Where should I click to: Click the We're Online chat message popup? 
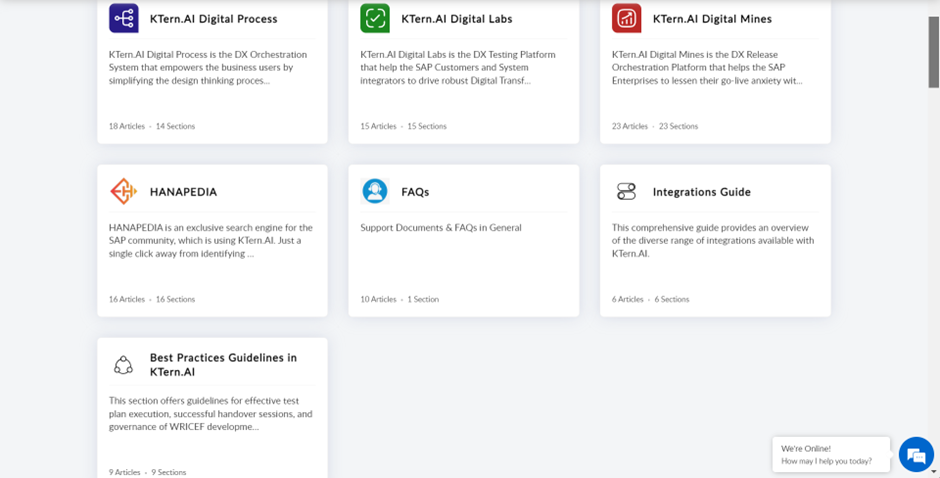point(831,455)
